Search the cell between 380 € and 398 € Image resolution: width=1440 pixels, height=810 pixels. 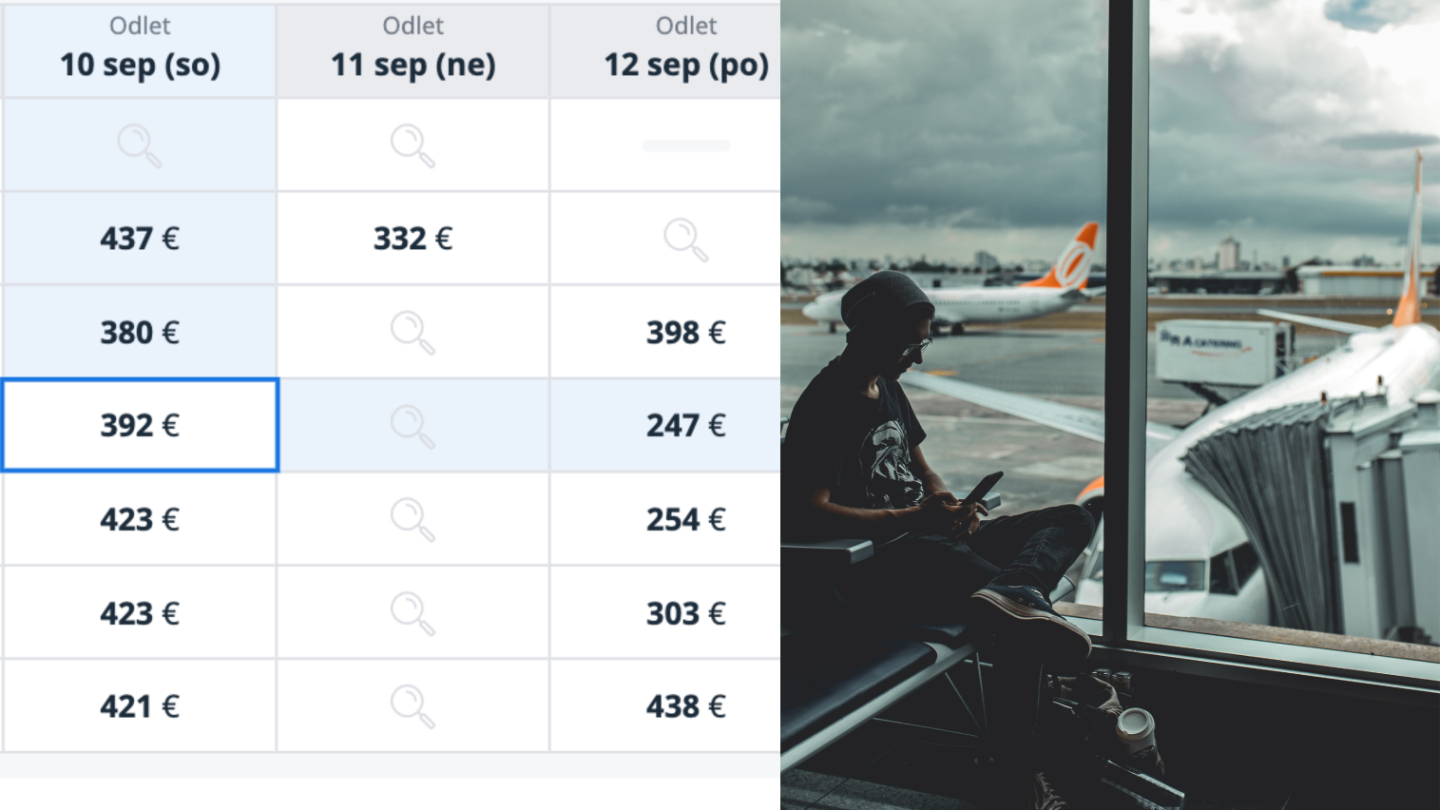(x=412, y=332)
